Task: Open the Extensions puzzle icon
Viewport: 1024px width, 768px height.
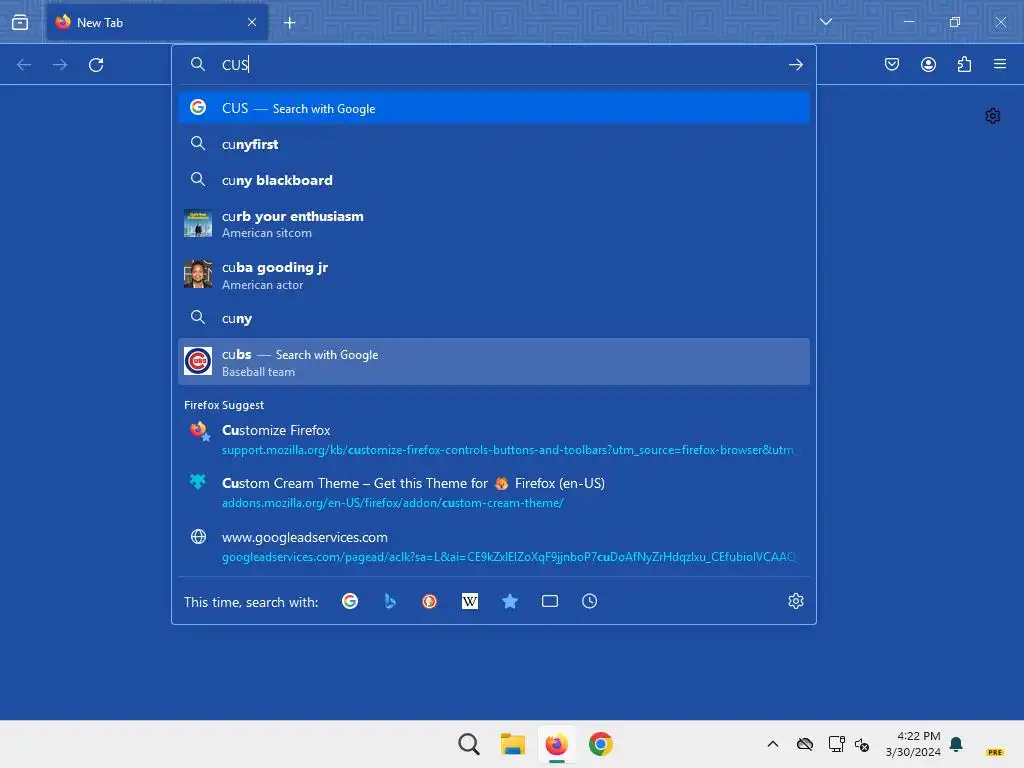Action: click(x=964, y=64)
